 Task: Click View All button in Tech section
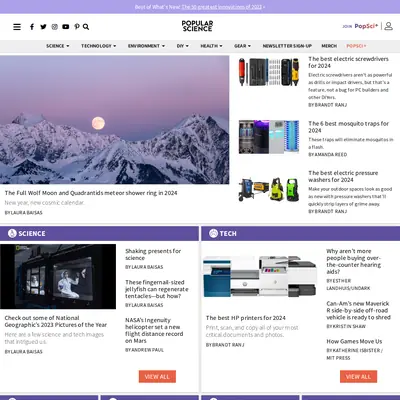pos(359,376)
